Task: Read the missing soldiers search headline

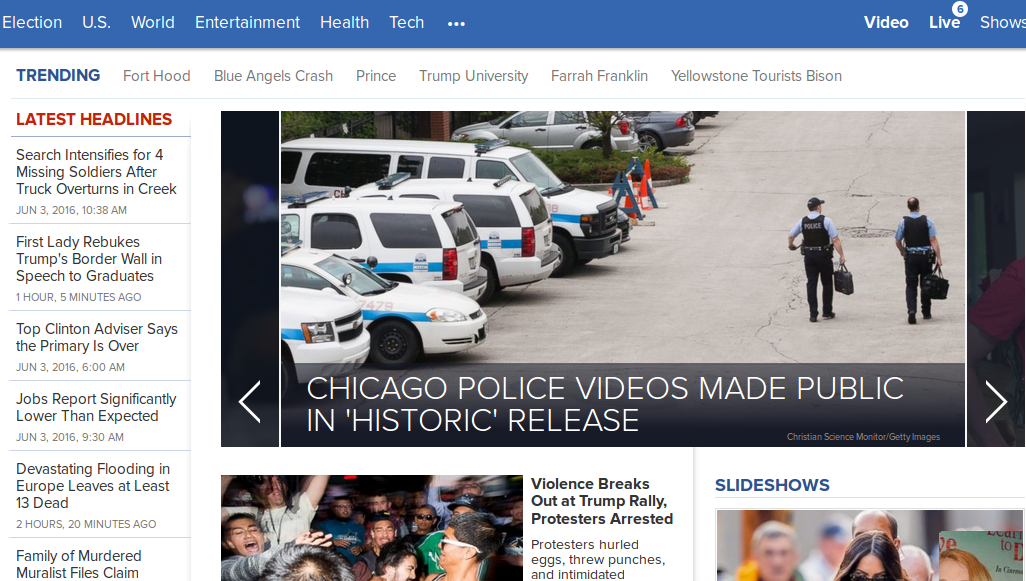Action: [96, 172]
